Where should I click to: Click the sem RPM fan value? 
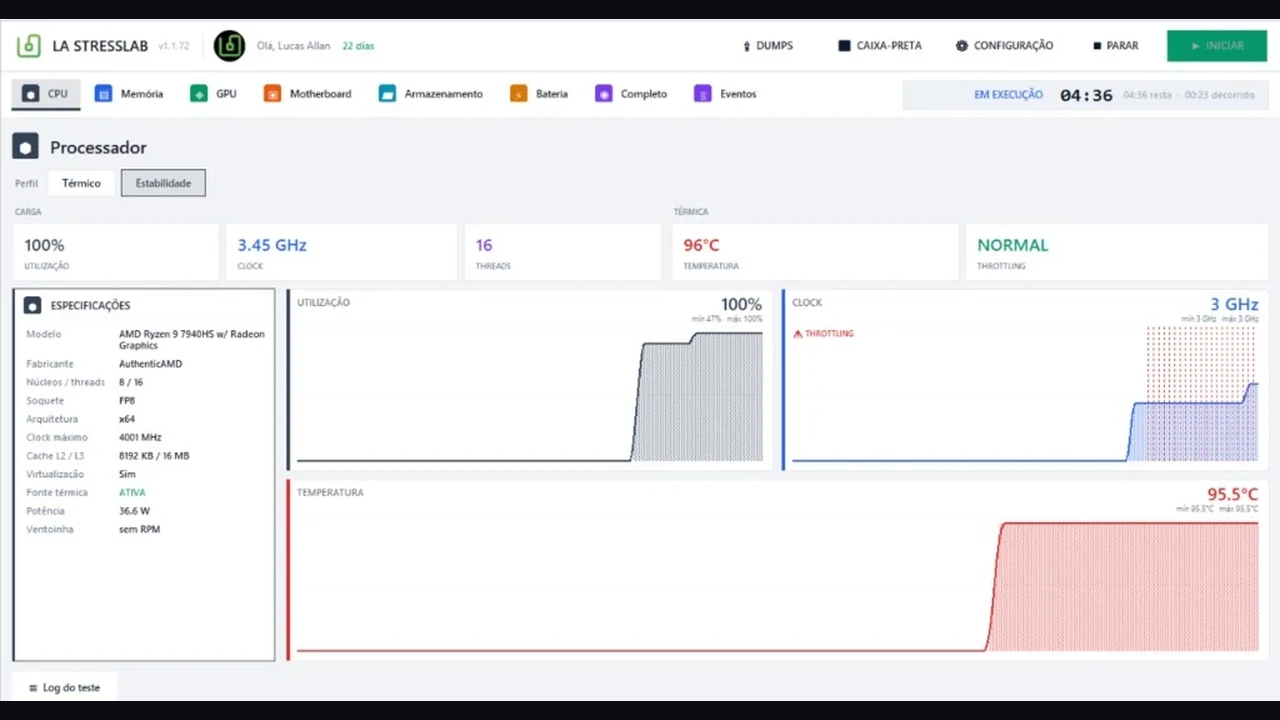(139, 529)
